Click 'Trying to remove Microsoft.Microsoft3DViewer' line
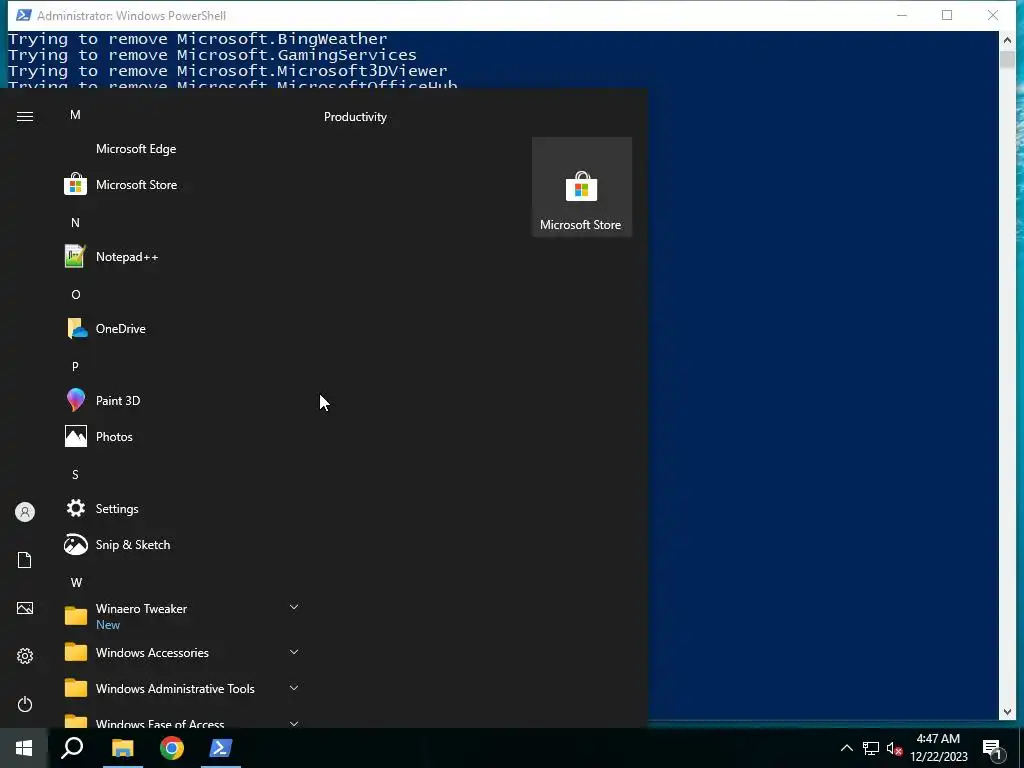This screenshot has width=1024, height=768. [228, 71]
